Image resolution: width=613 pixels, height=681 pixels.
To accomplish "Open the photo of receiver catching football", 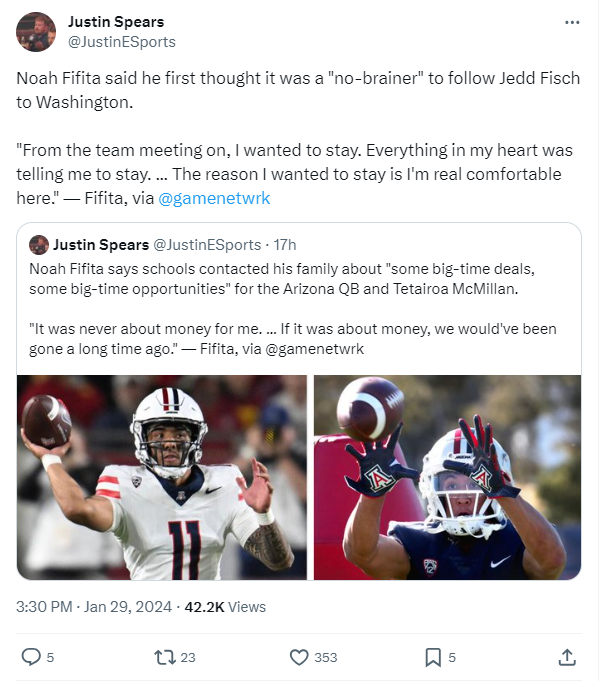I will pos(447,478).
